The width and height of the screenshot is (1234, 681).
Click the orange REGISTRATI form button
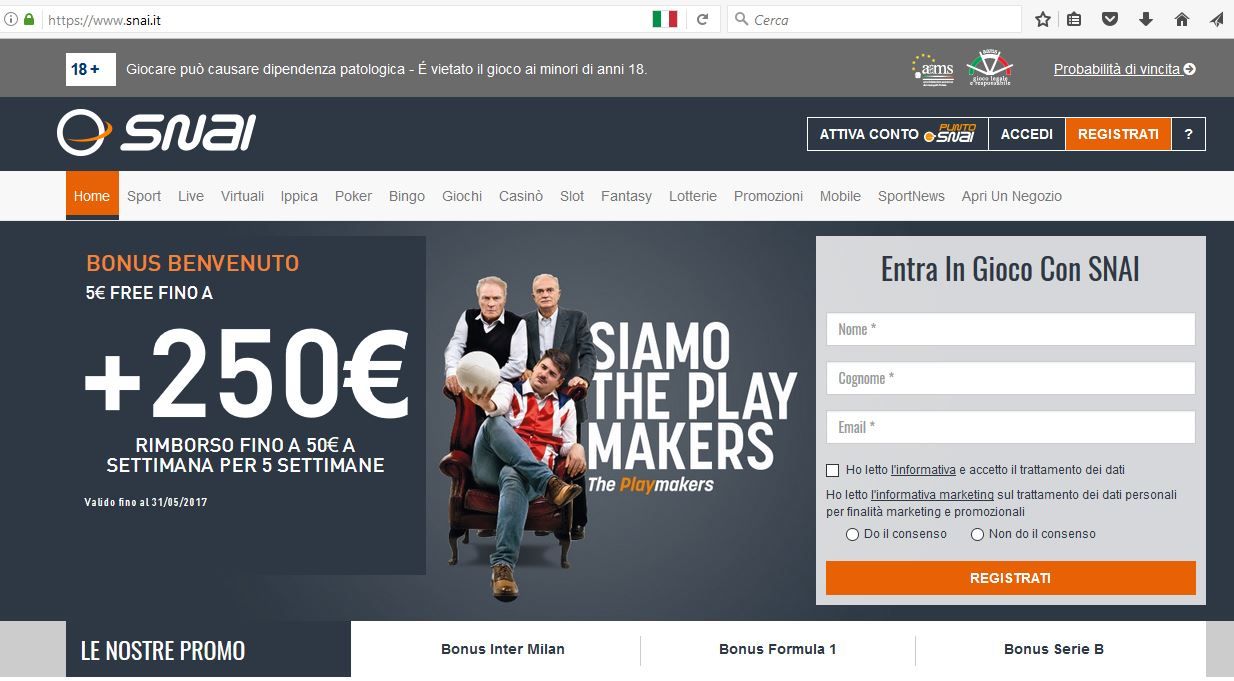click(x=1011, y=578)
